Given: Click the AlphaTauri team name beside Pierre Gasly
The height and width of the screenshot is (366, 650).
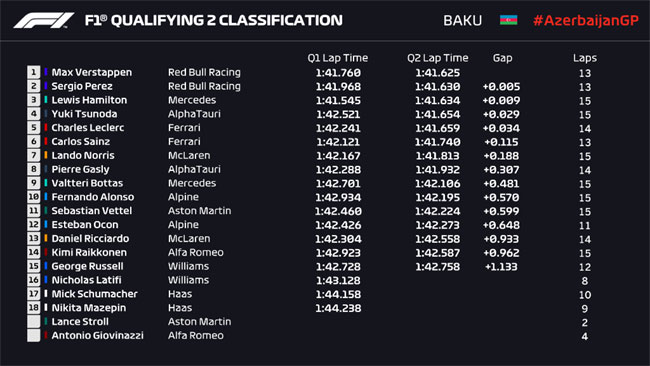Looking at the screenshot, I should 194,169.
